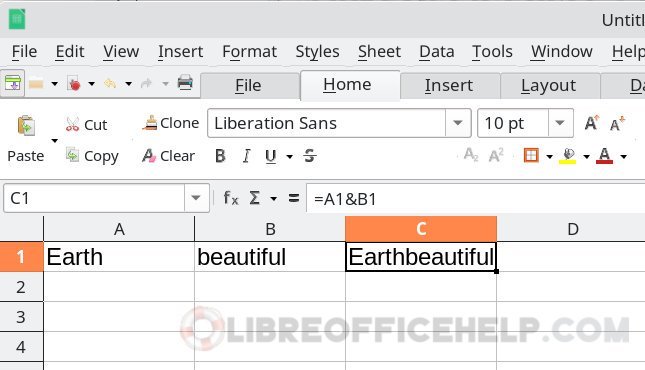Click the Name Box showing C1
The width and height of the screenshot is (645, 370).
click(94, 198)
